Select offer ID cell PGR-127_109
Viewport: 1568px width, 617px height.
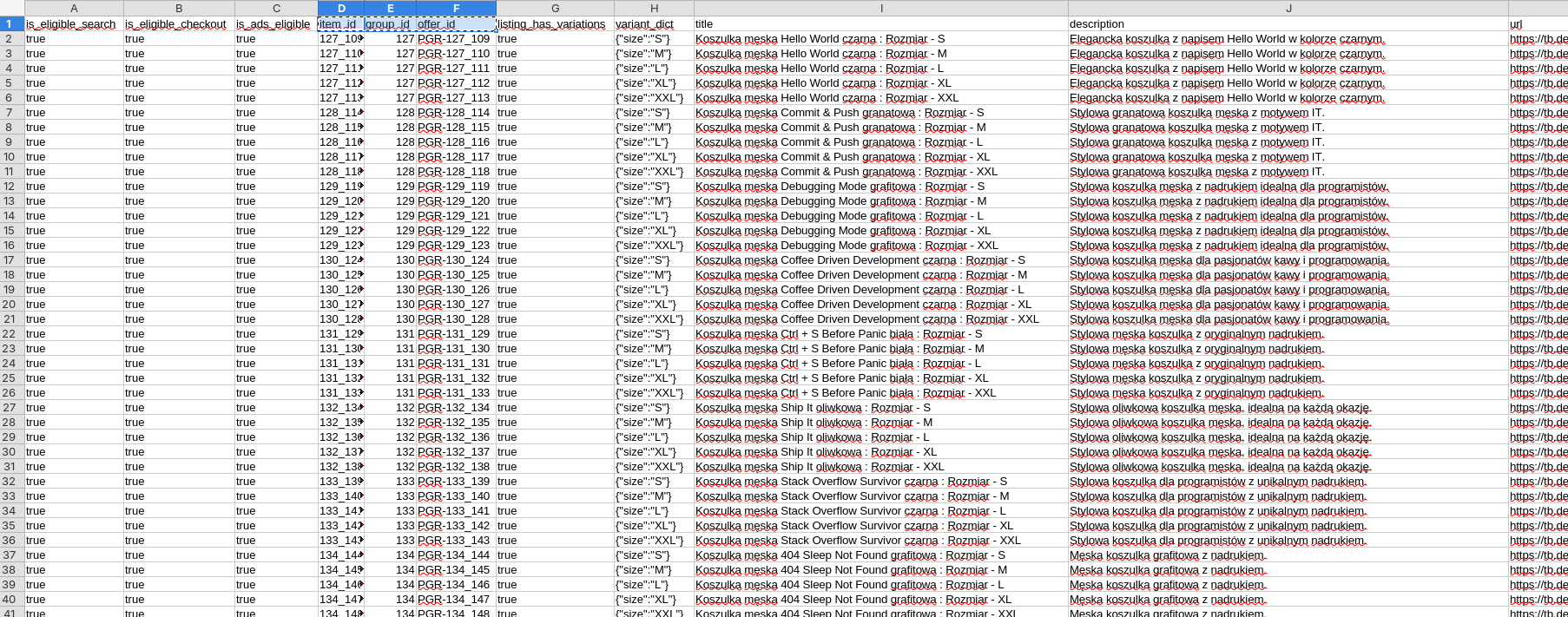(x=456, y=39)
